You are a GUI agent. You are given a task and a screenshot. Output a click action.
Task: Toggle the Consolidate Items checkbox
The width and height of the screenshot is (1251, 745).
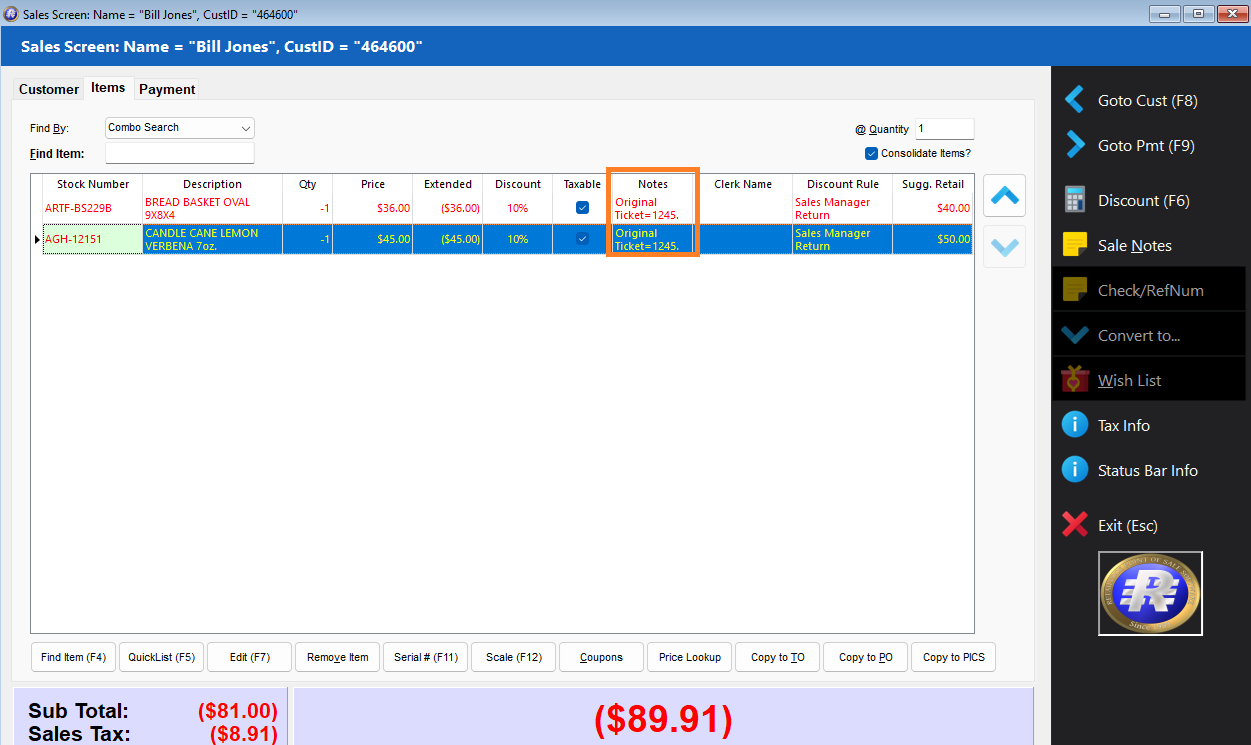[871, 153]
